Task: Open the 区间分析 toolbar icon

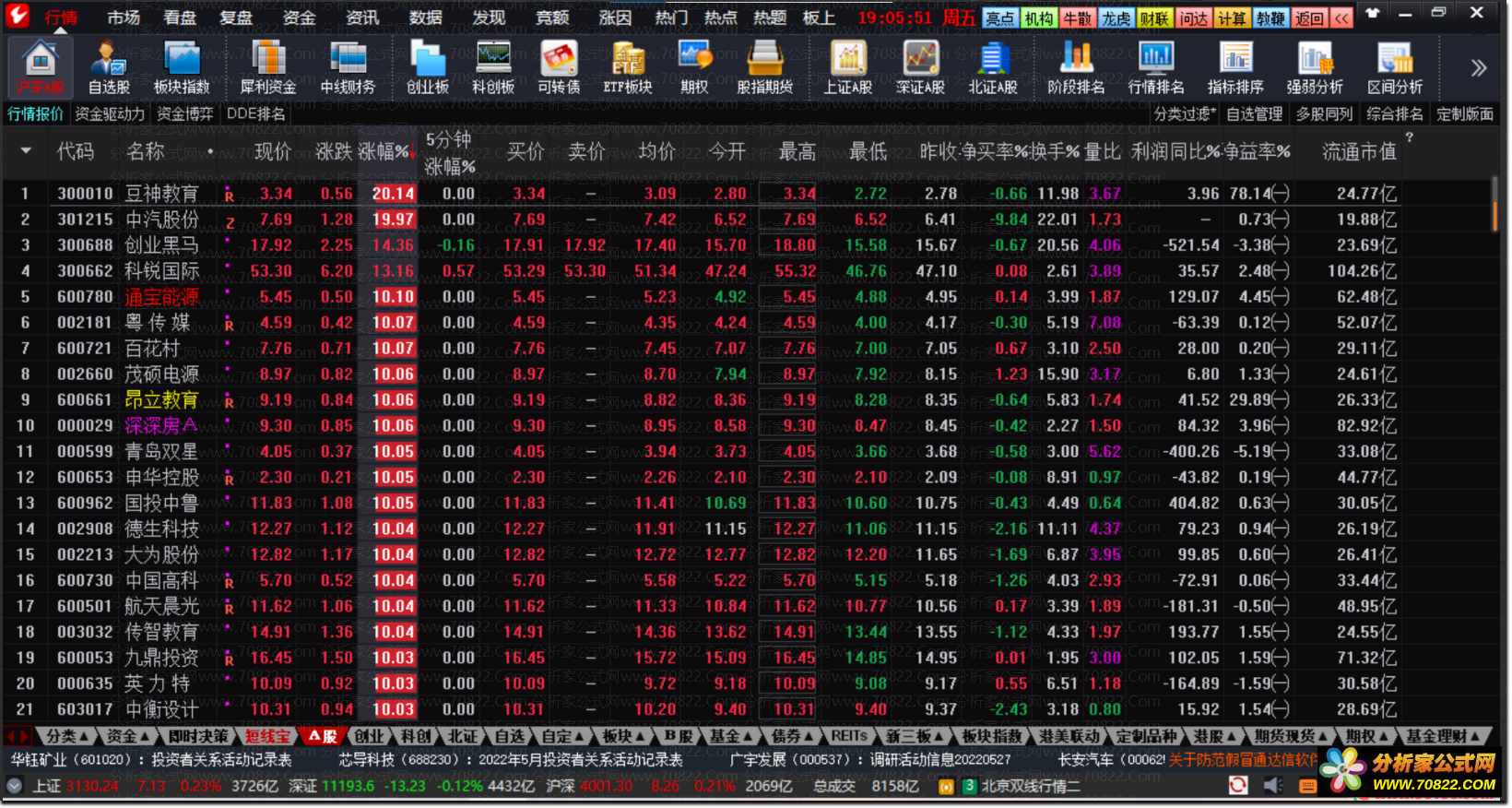Action: point(1395,68)
